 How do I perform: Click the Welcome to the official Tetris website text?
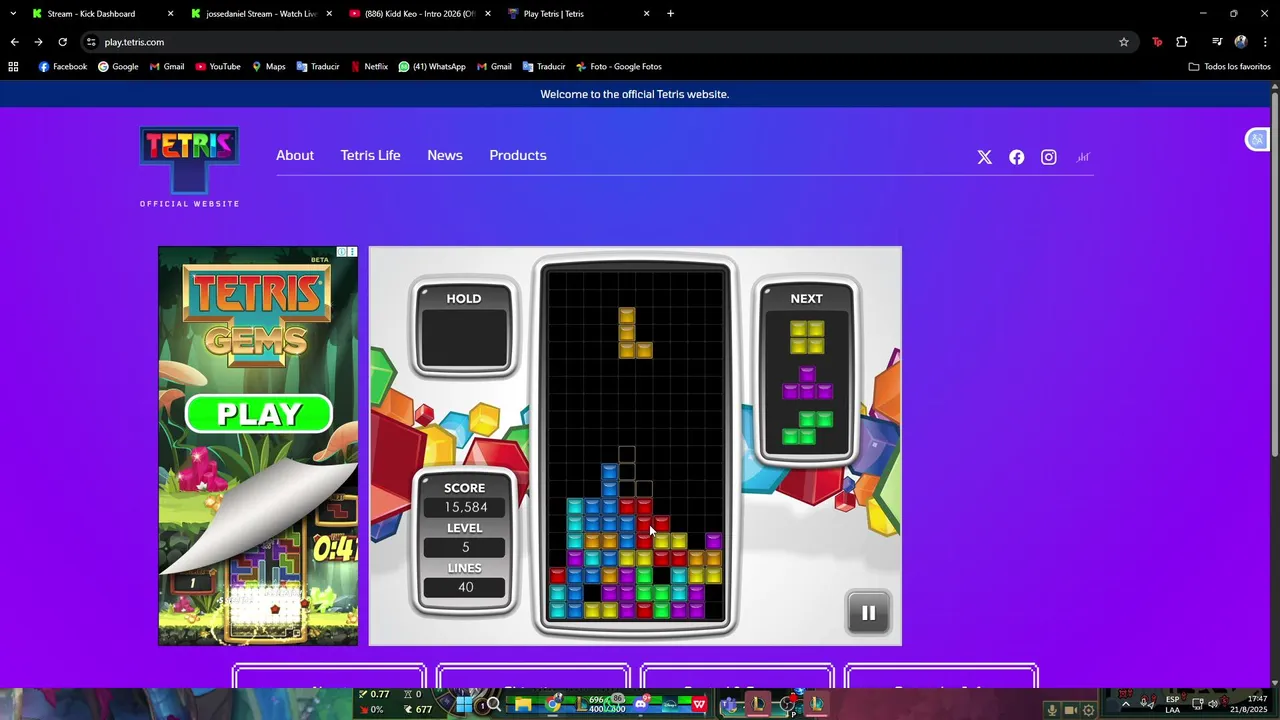coord(635,94)
